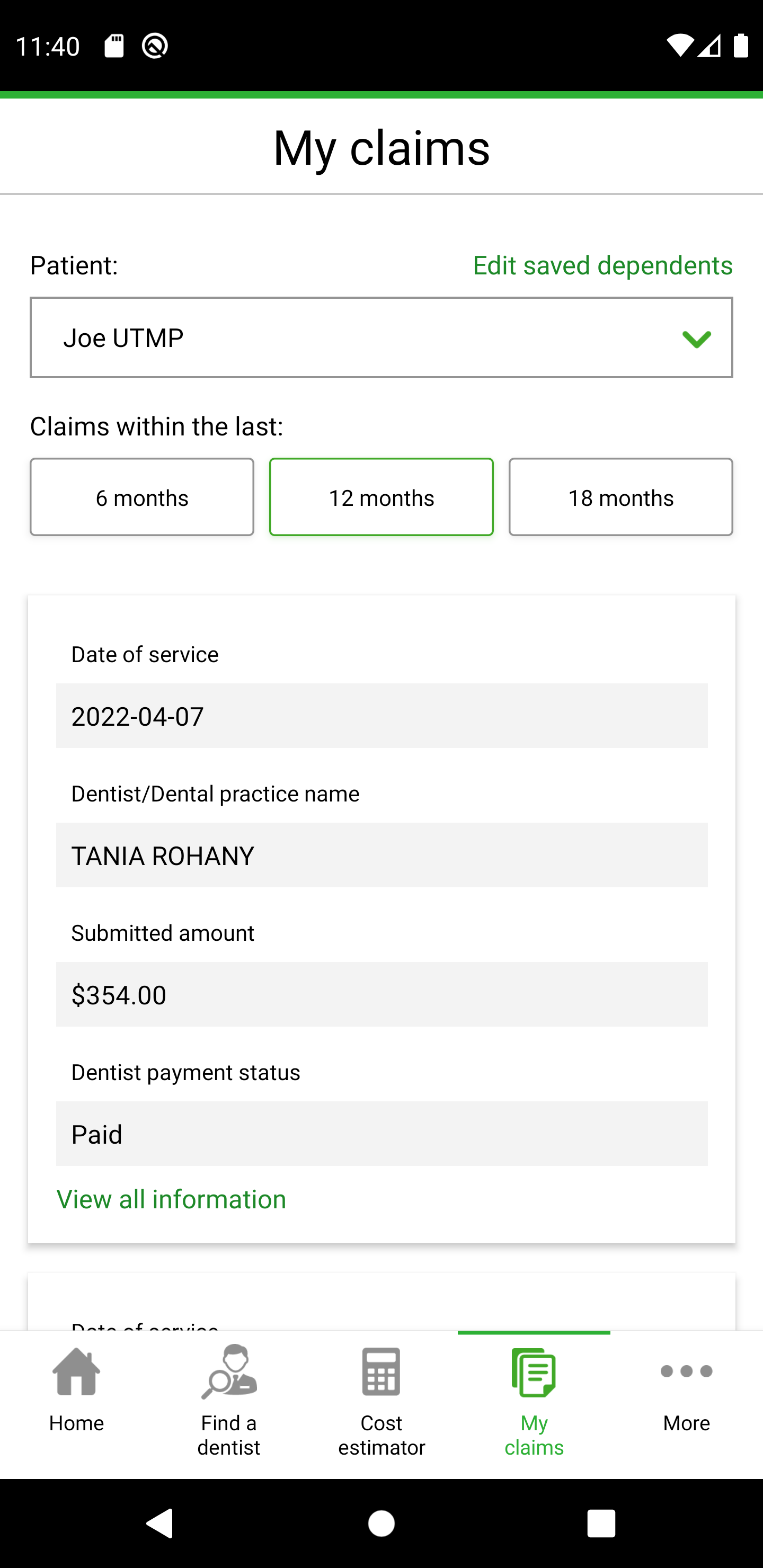Tap the My claims document icon

[x=534, y=1372]
